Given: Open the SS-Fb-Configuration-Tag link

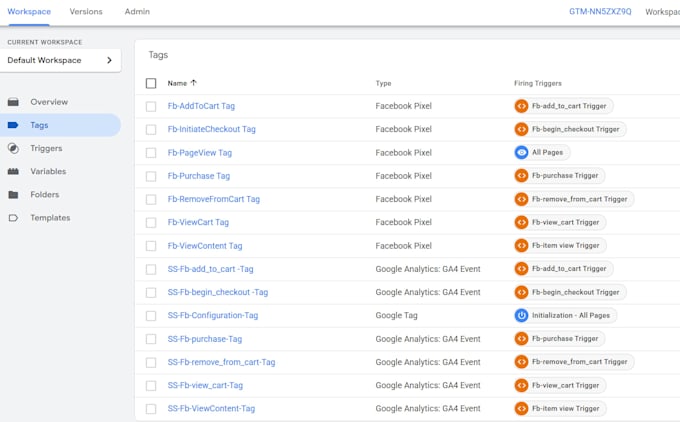Looking at the screenshot, I should click(x=213, y=315).
